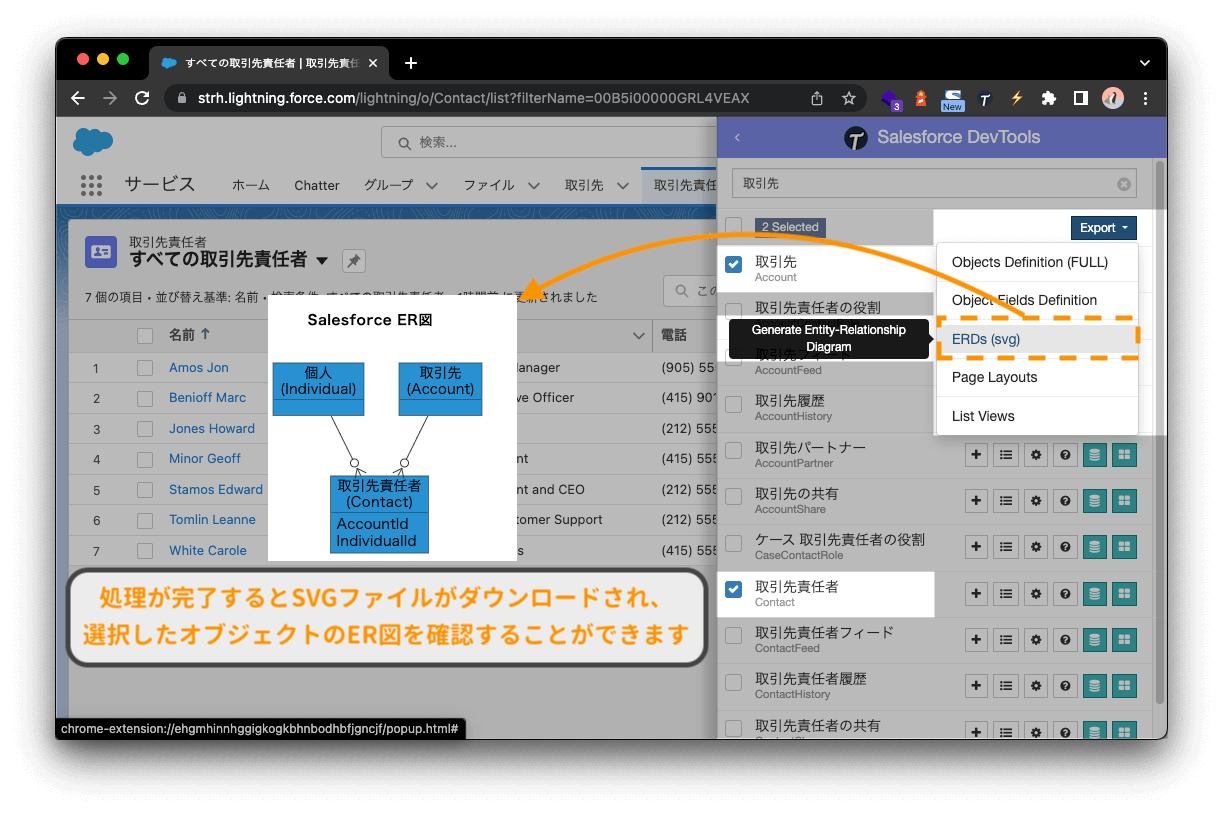1223x813 pixels.
Task: Click the plus icon on AccountPartner row
Action: pyautogui.click(x=976, y=455)
